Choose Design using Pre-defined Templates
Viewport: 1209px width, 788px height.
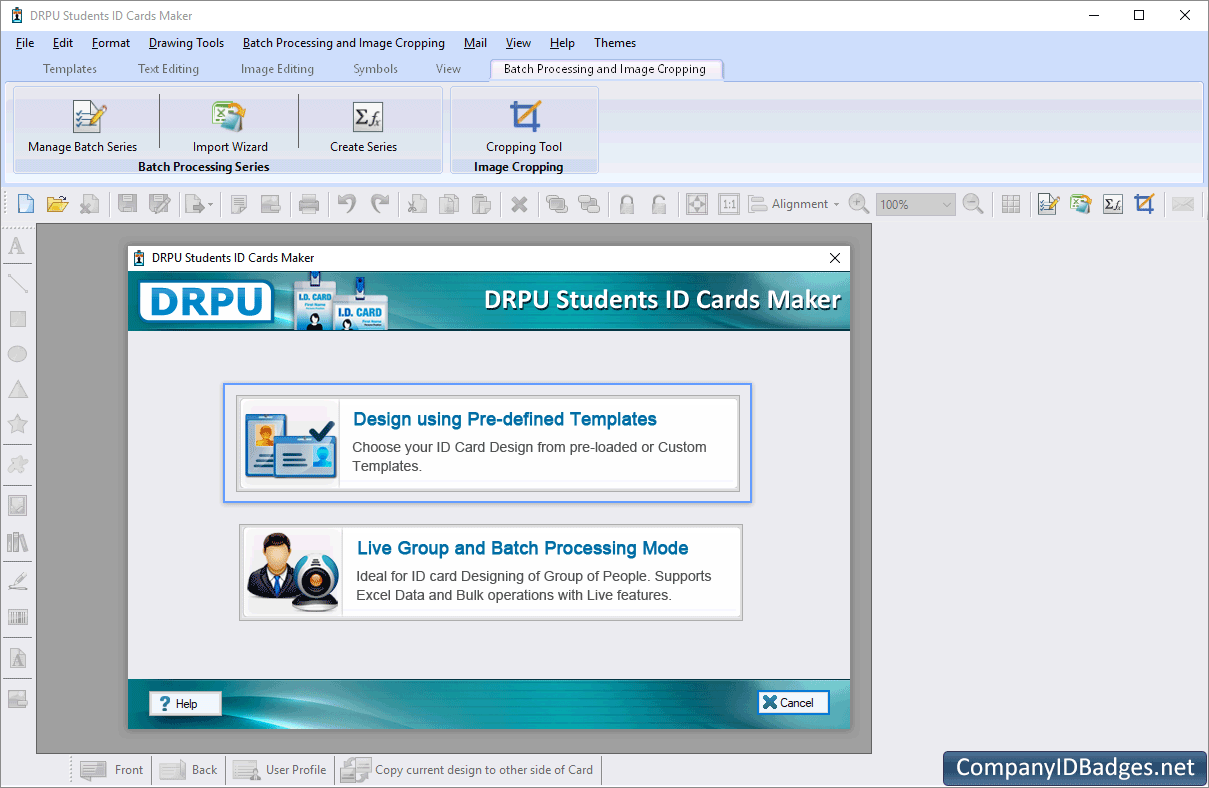pyautogui.click(x=489, y=443)
